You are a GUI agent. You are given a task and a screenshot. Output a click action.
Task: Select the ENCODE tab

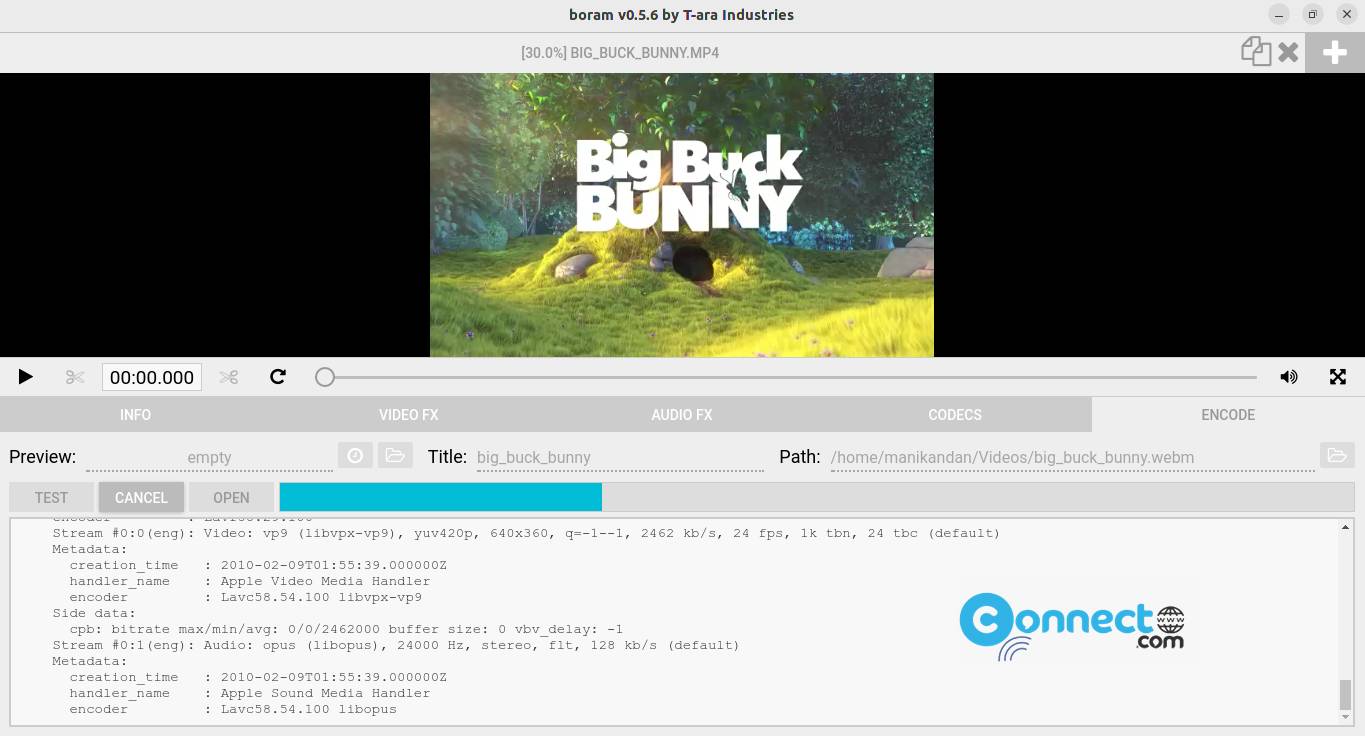pos(1228,414)
